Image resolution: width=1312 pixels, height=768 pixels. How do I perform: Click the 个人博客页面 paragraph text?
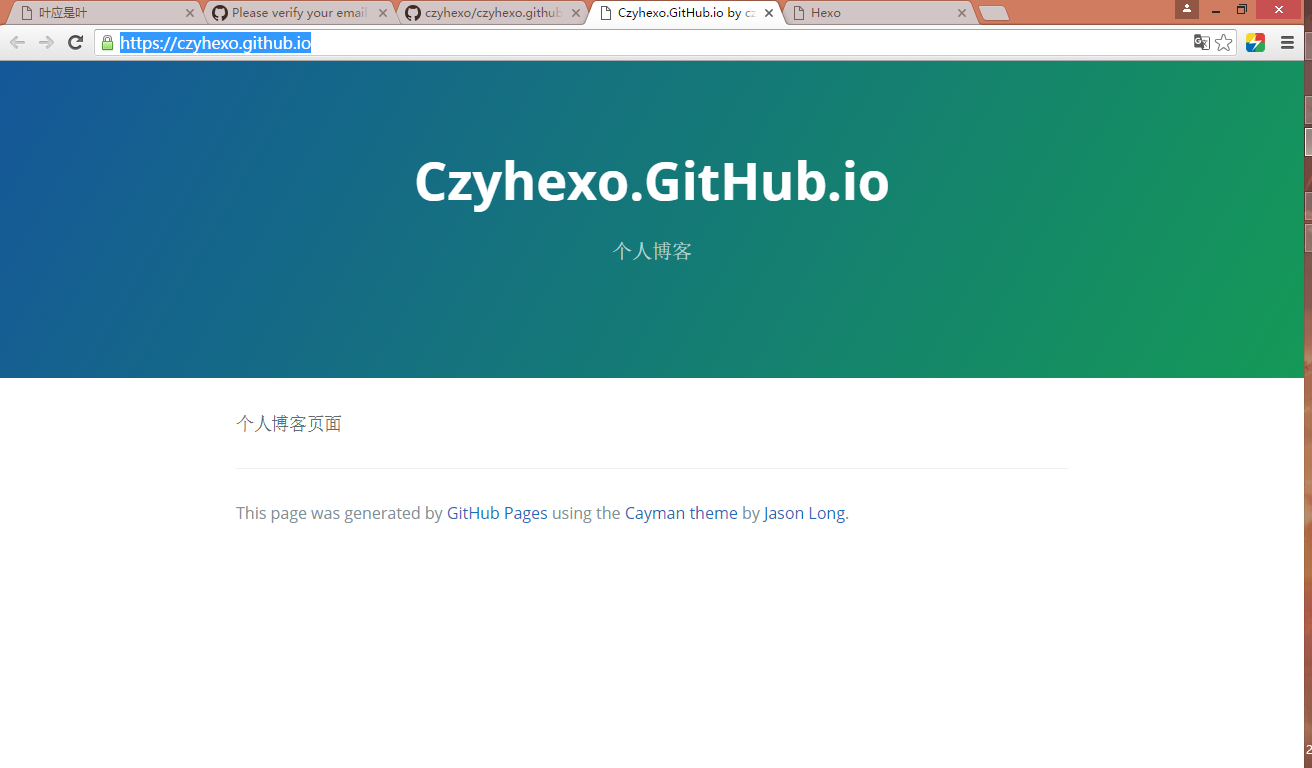(x=289, y=424)
